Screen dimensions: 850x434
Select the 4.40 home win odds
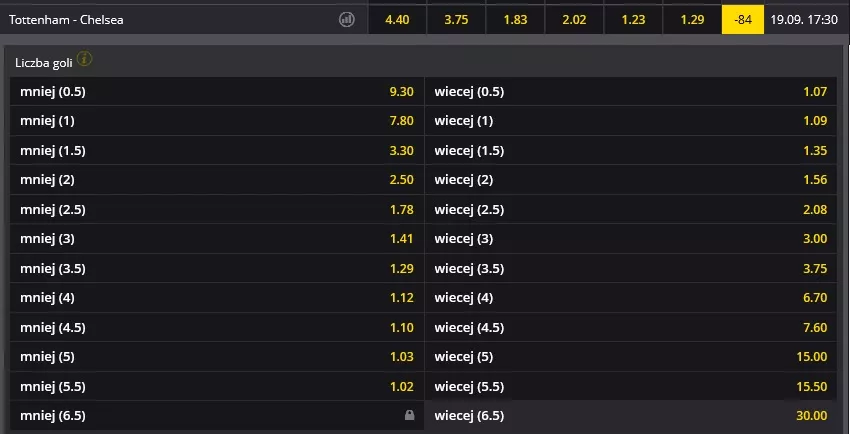(x=397, y=20)
